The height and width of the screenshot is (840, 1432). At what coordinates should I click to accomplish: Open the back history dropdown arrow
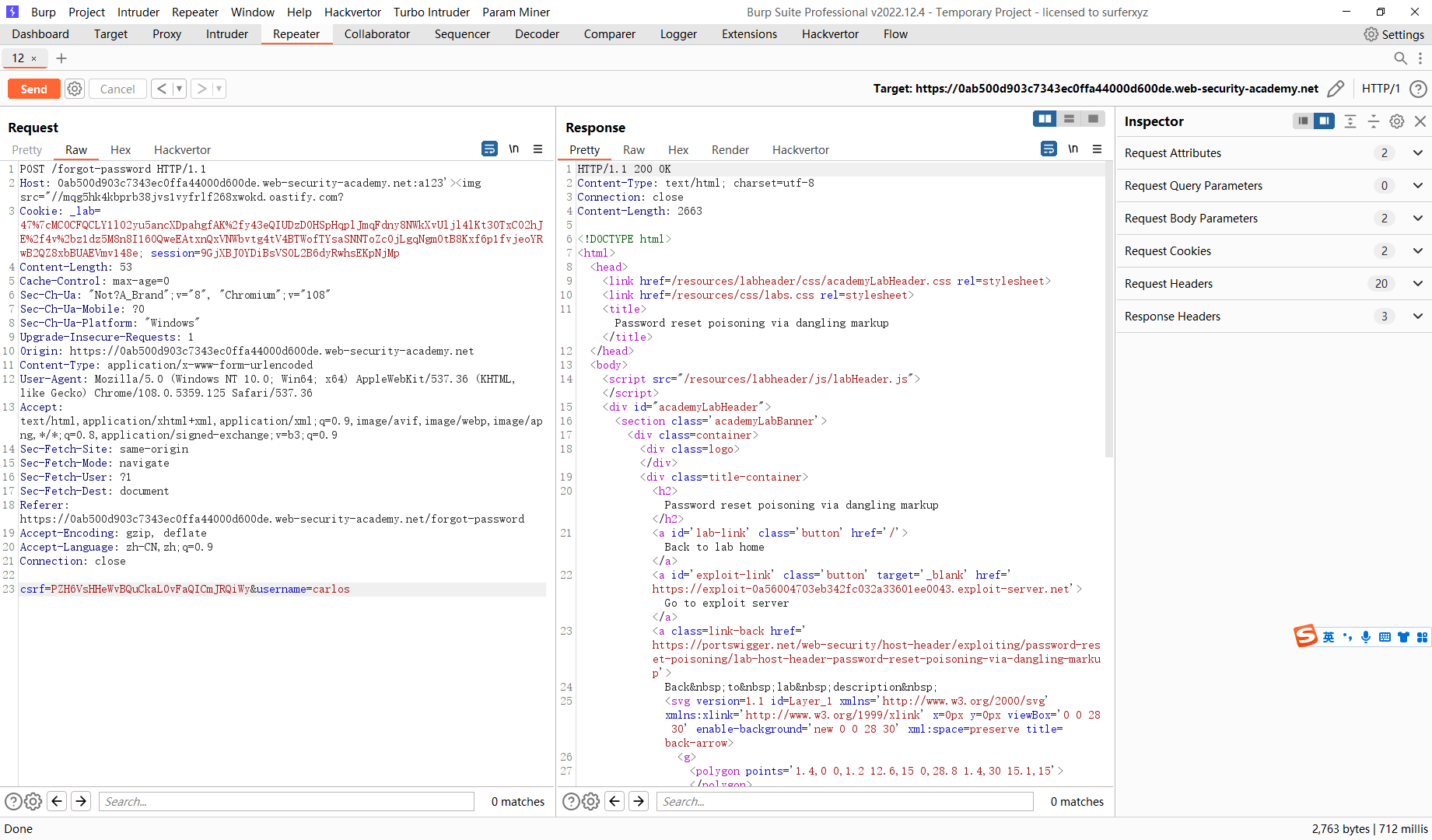point(179,89)
